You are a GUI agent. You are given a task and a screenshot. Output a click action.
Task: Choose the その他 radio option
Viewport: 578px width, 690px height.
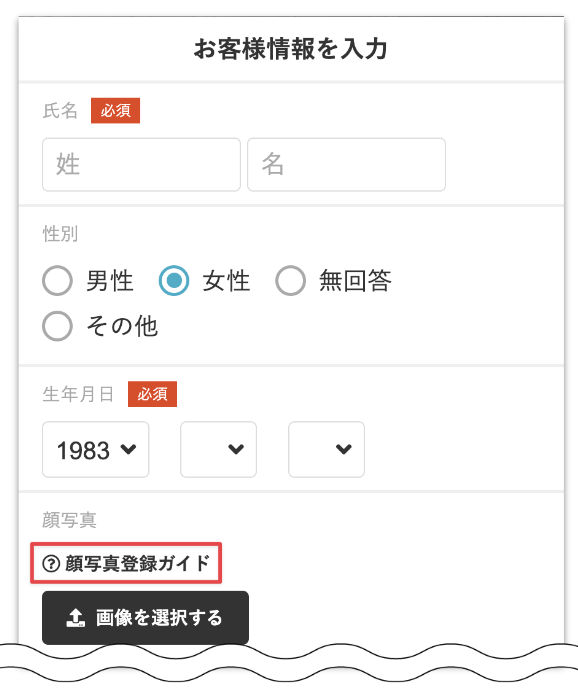(x=57, y=326)
